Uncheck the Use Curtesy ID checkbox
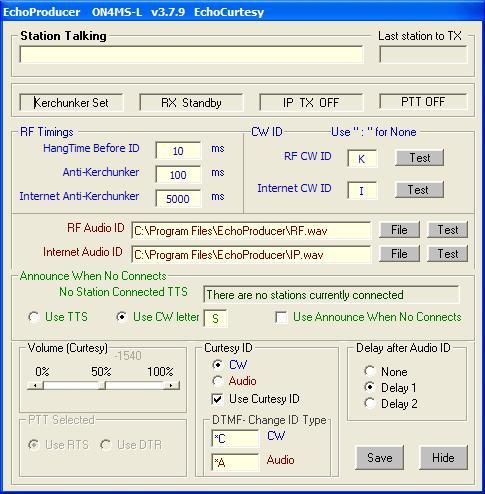The width and height of the screenshot is (485, 494). point(217,399)
